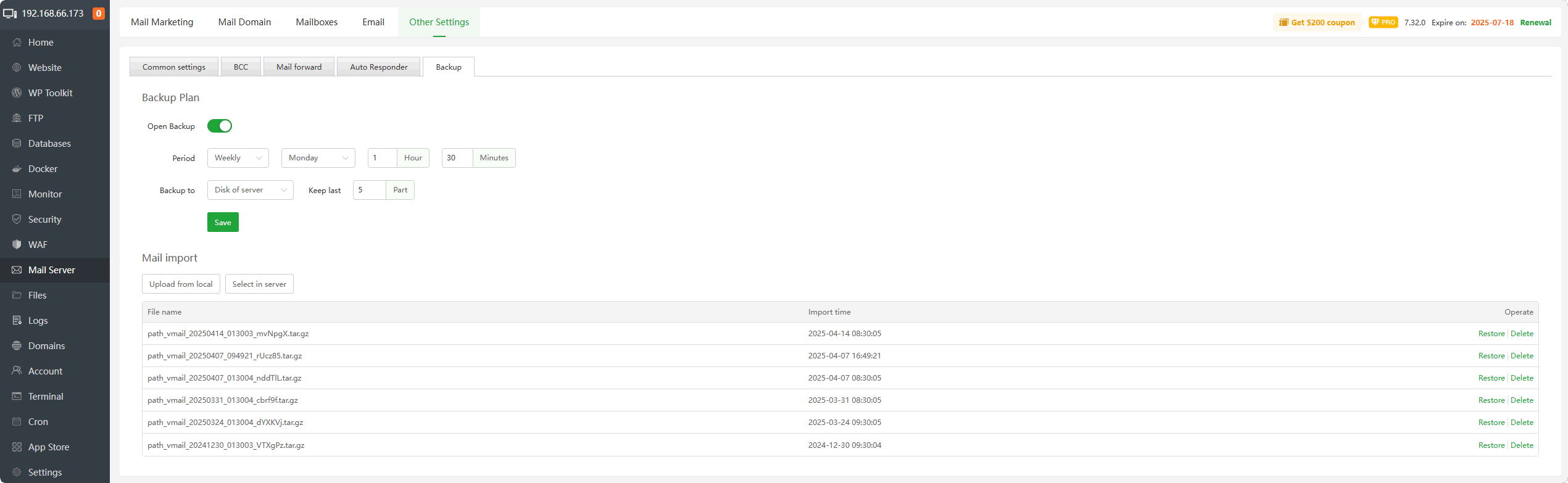Click the Mail Server envelope icon
Screen dimensions: 1568x483
coord(17,270)
